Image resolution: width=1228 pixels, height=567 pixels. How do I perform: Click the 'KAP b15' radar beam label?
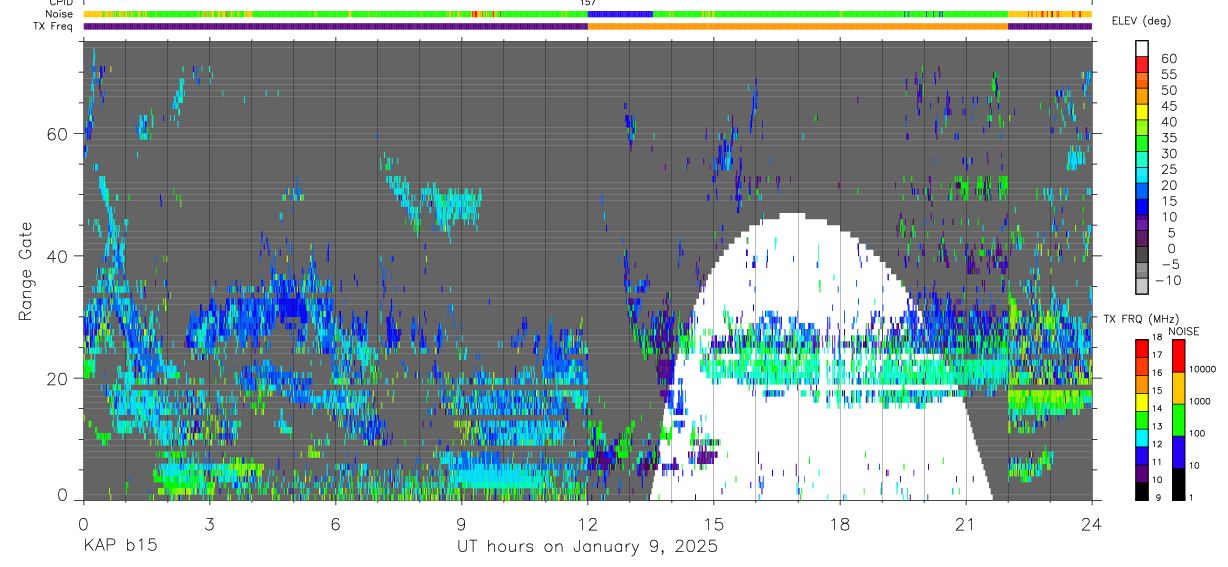tap(119, 547)
